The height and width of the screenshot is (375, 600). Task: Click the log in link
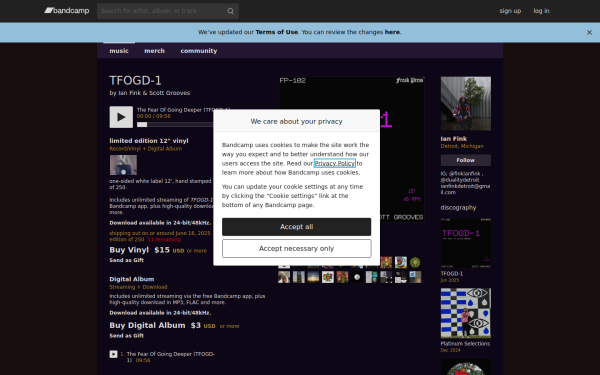tap(541, 11)
